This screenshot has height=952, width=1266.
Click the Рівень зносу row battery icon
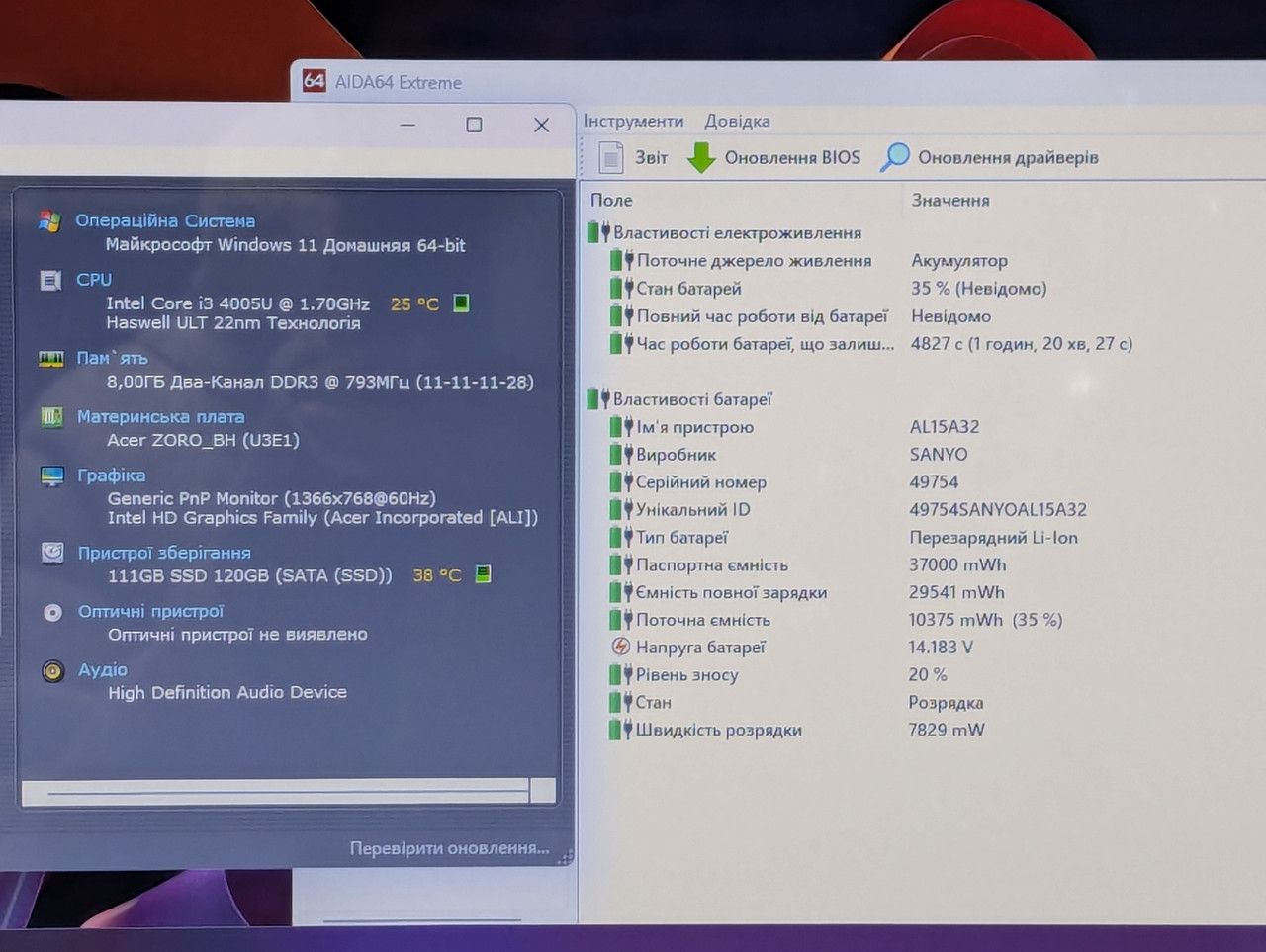coord(620,674)
